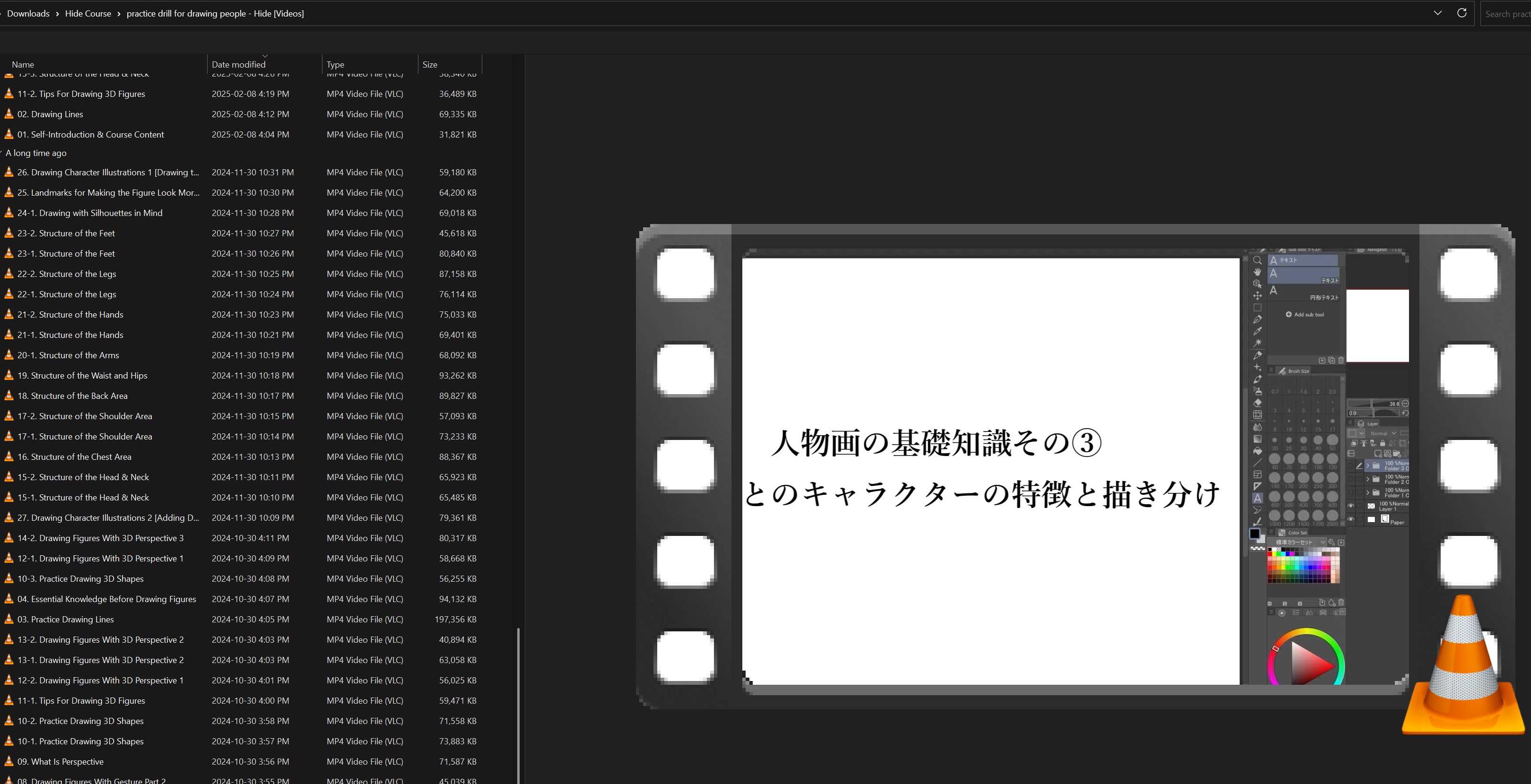This screenshot has width=1531, height=784.
Task: Click the VLC icon beside 13-2. Drawing Figures With 3D Perspective 2
Action: click(x=9, y=639)
